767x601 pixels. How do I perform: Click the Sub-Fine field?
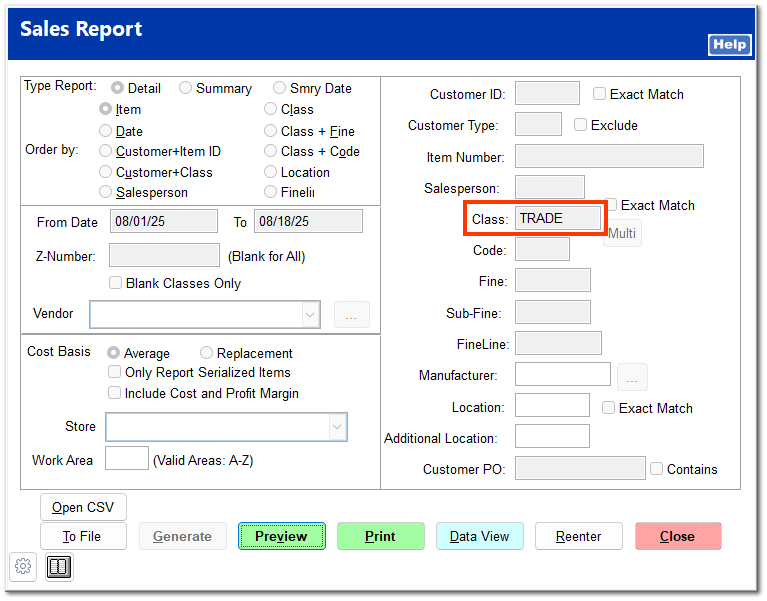pyautogui.click(x=553, y=312)
